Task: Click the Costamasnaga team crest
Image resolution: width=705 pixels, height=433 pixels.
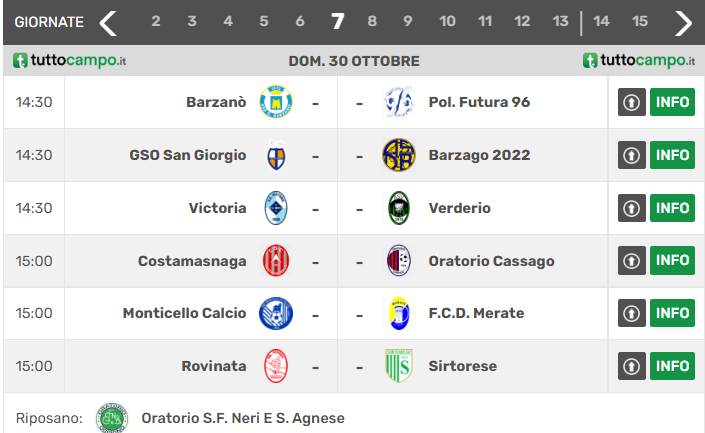Action: 276,261
